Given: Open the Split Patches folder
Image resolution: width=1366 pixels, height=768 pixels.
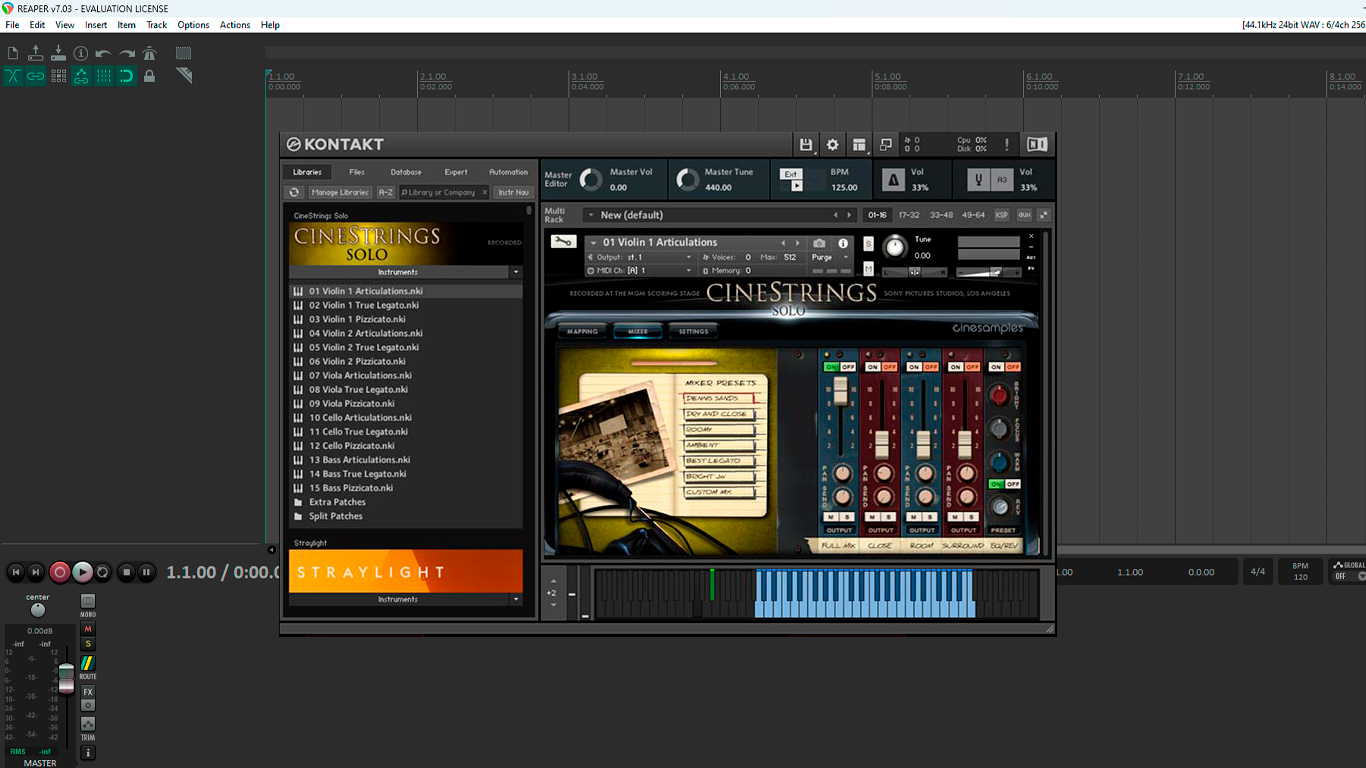Looking at the screenshot, I should [x=335, y=516].
